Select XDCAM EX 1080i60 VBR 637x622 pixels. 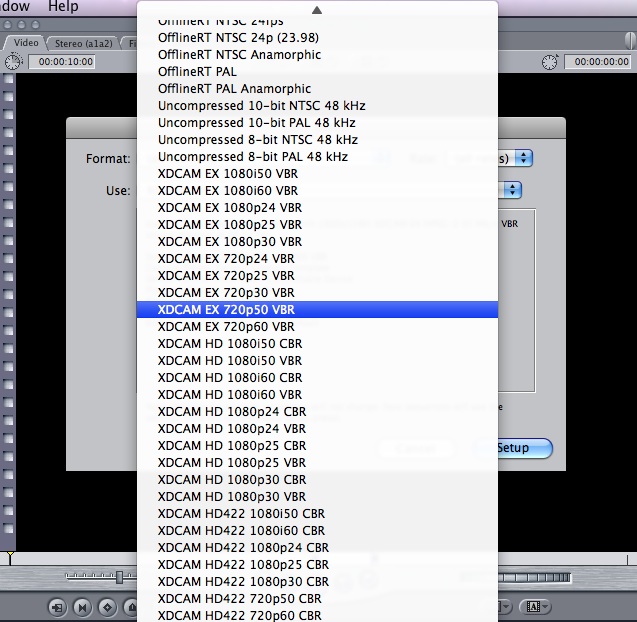pos(317,191)
